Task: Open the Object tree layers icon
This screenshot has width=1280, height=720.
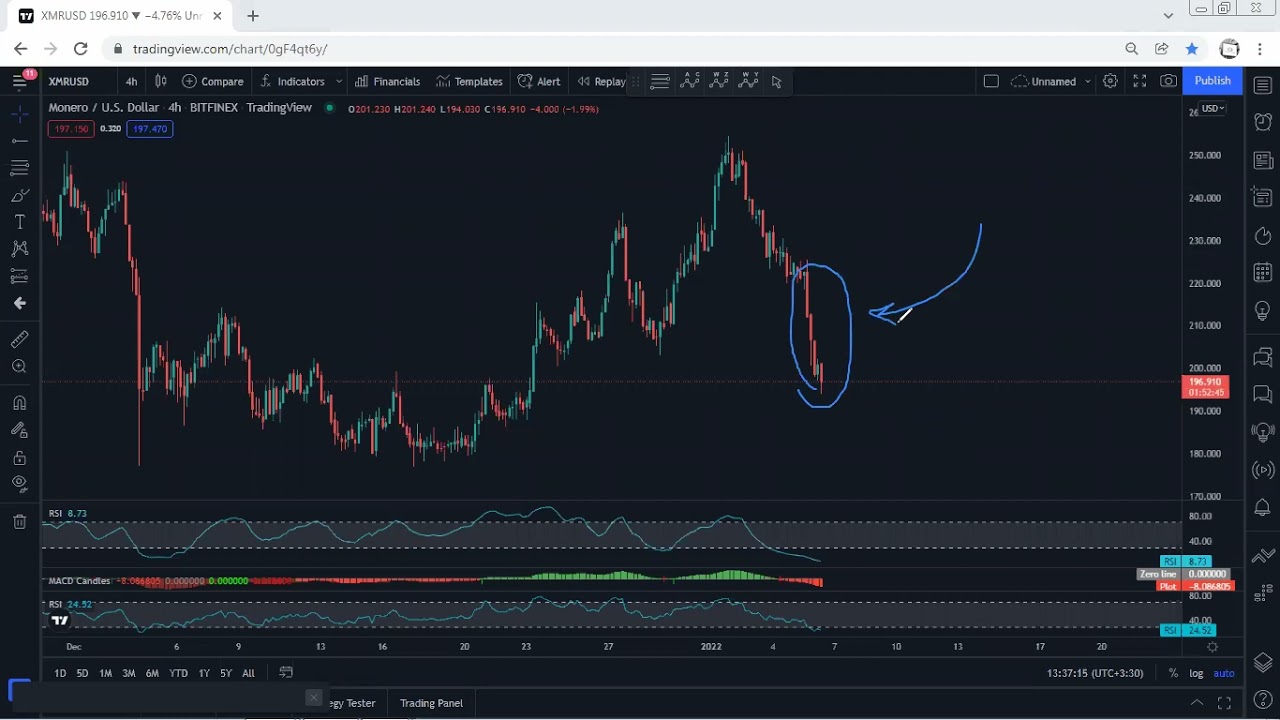Action: pyautogui.click(x=1262, y=662)
